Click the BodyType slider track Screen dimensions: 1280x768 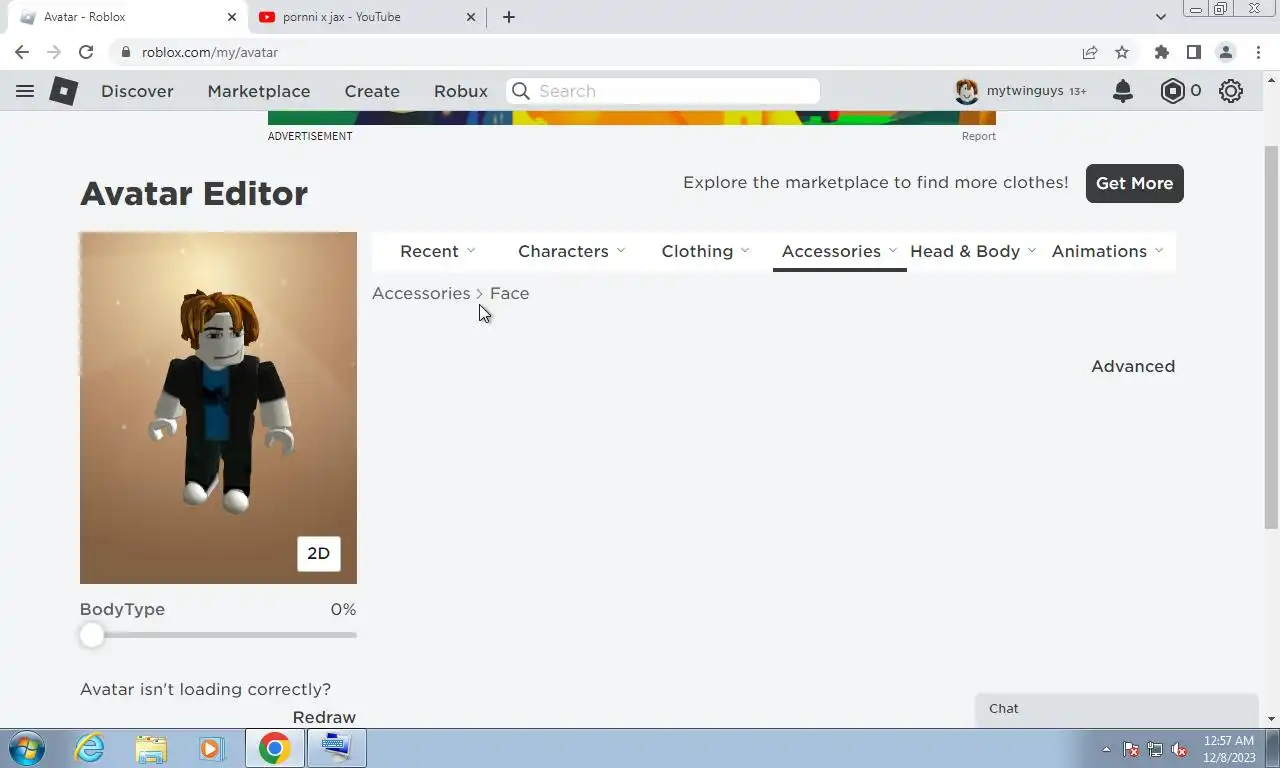[x=218, y=635]
